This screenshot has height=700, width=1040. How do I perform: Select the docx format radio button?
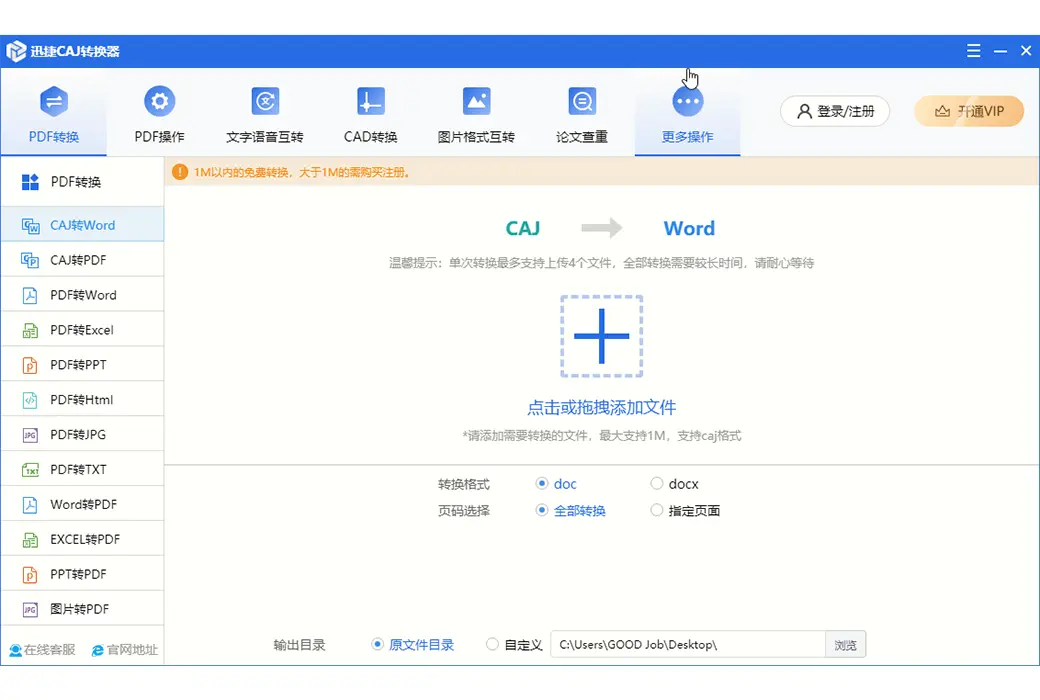(x=657, y=483)
